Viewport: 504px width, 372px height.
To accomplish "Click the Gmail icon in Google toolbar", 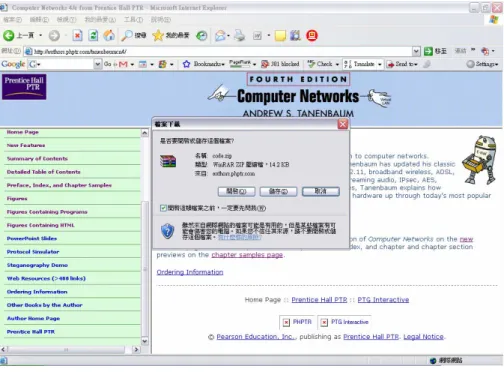I will coord(123,64).
